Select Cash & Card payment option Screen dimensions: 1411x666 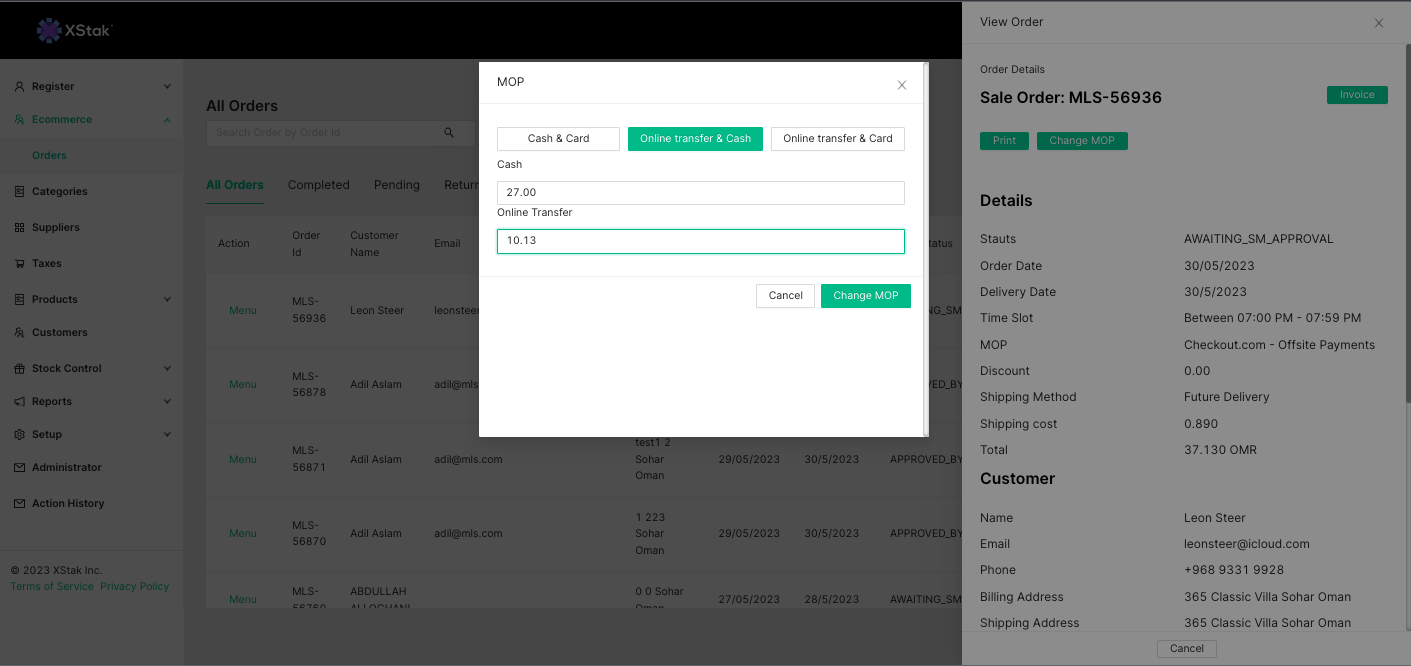click(x=558, y=139)
